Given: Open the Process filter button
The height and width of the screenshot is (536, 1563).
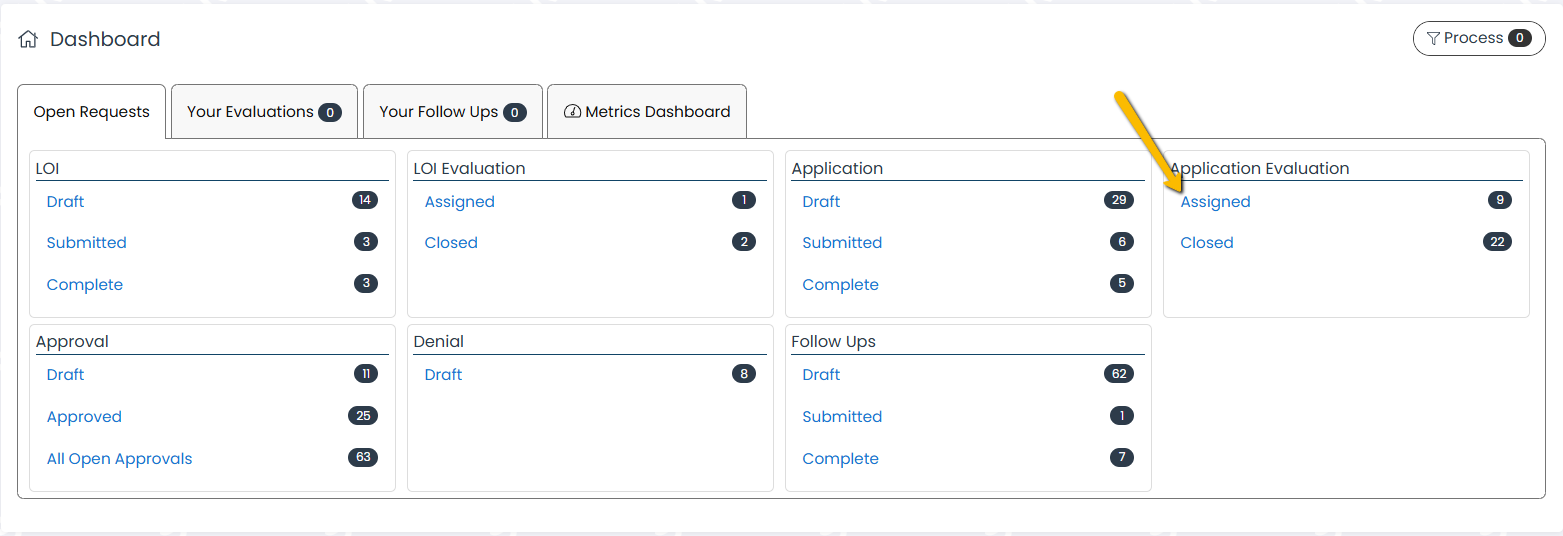Looking at the screenshot, I should [x=1479, y=39].
